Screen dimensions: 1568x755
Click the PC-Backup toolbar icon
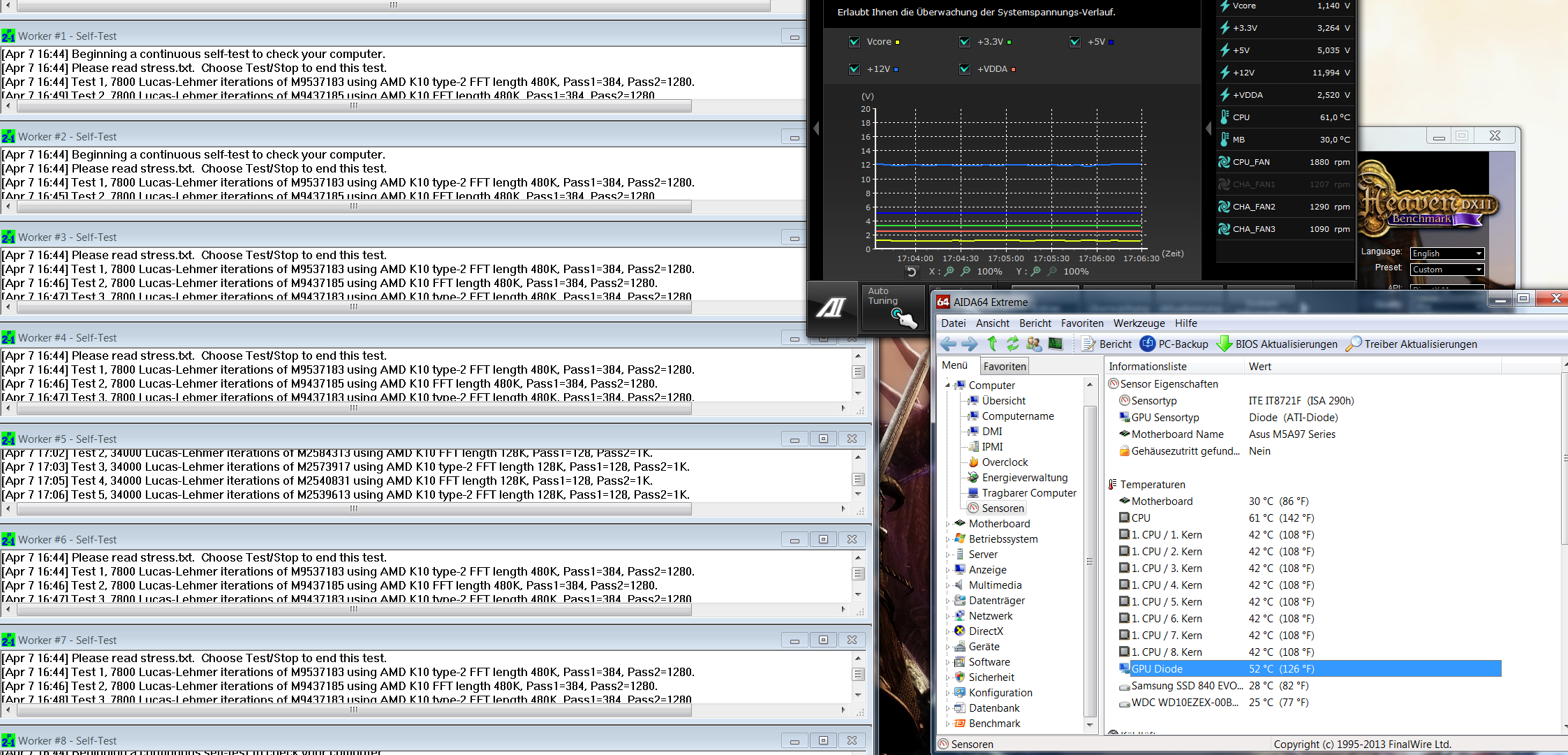[1148, 344]
